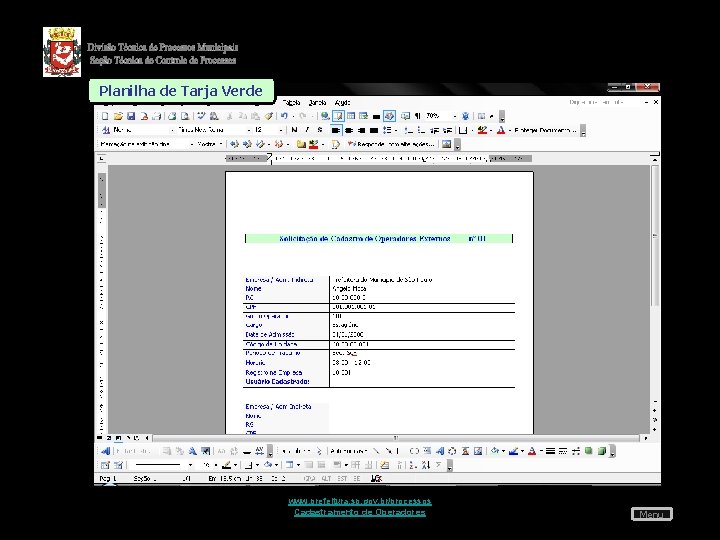The width and height of the screenshot is (720, 540).
Task: Insert a new comment from the Reviewing toolbar
Action: (x=301, y=144)
